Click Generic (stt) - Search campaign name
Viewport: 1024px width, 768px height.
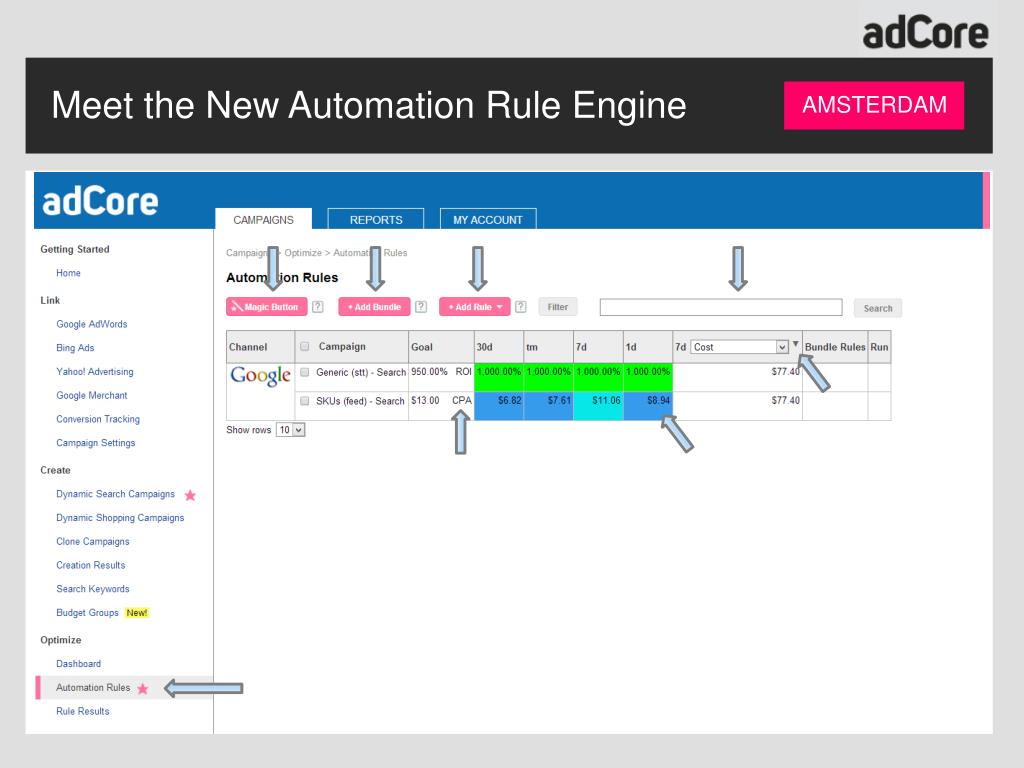360,372
